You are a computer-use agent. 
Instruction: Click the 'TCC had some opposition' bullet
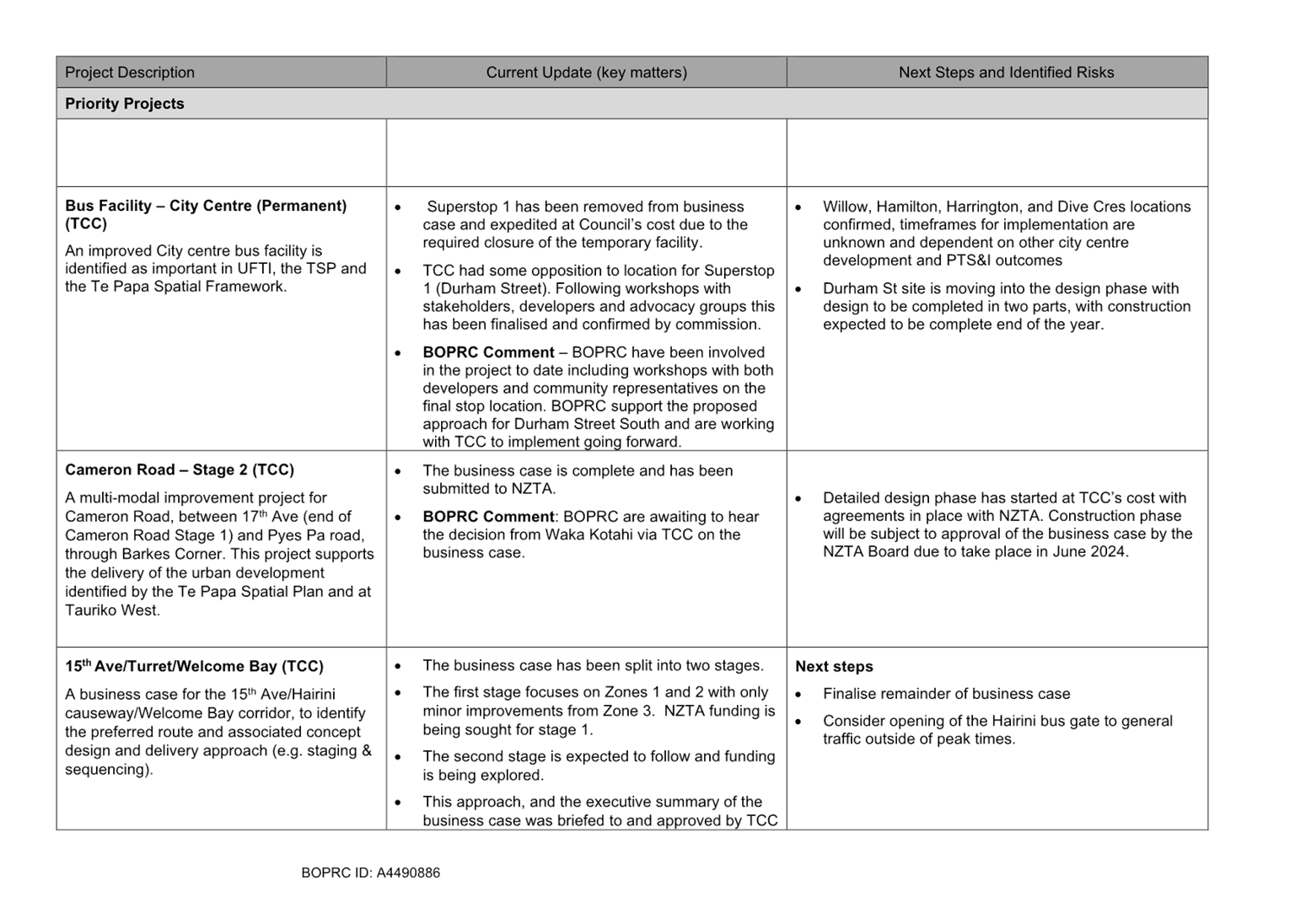click(599, 298)
